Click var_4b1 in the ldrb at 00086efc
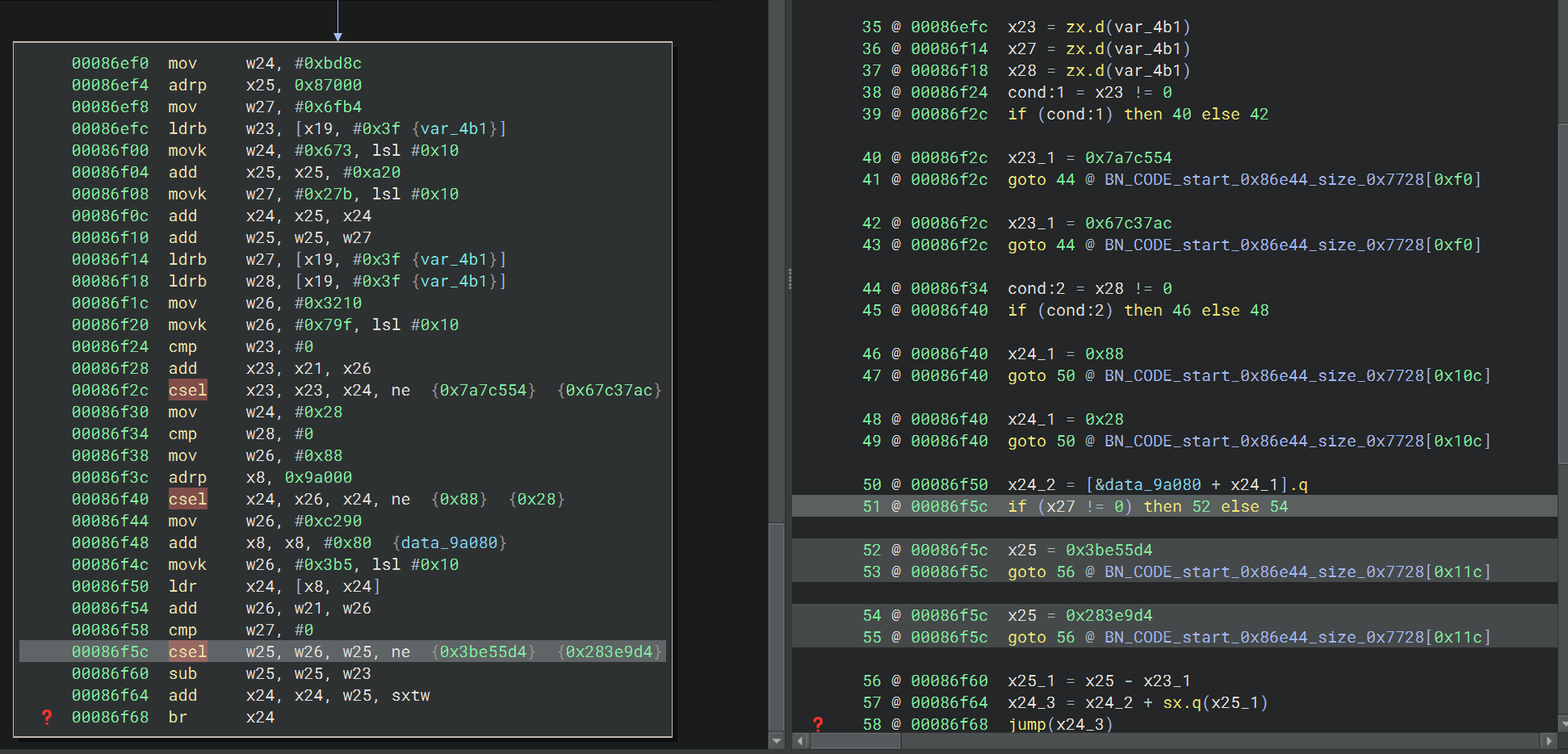Screen dimensions: 1568x754 coord(453,128)
